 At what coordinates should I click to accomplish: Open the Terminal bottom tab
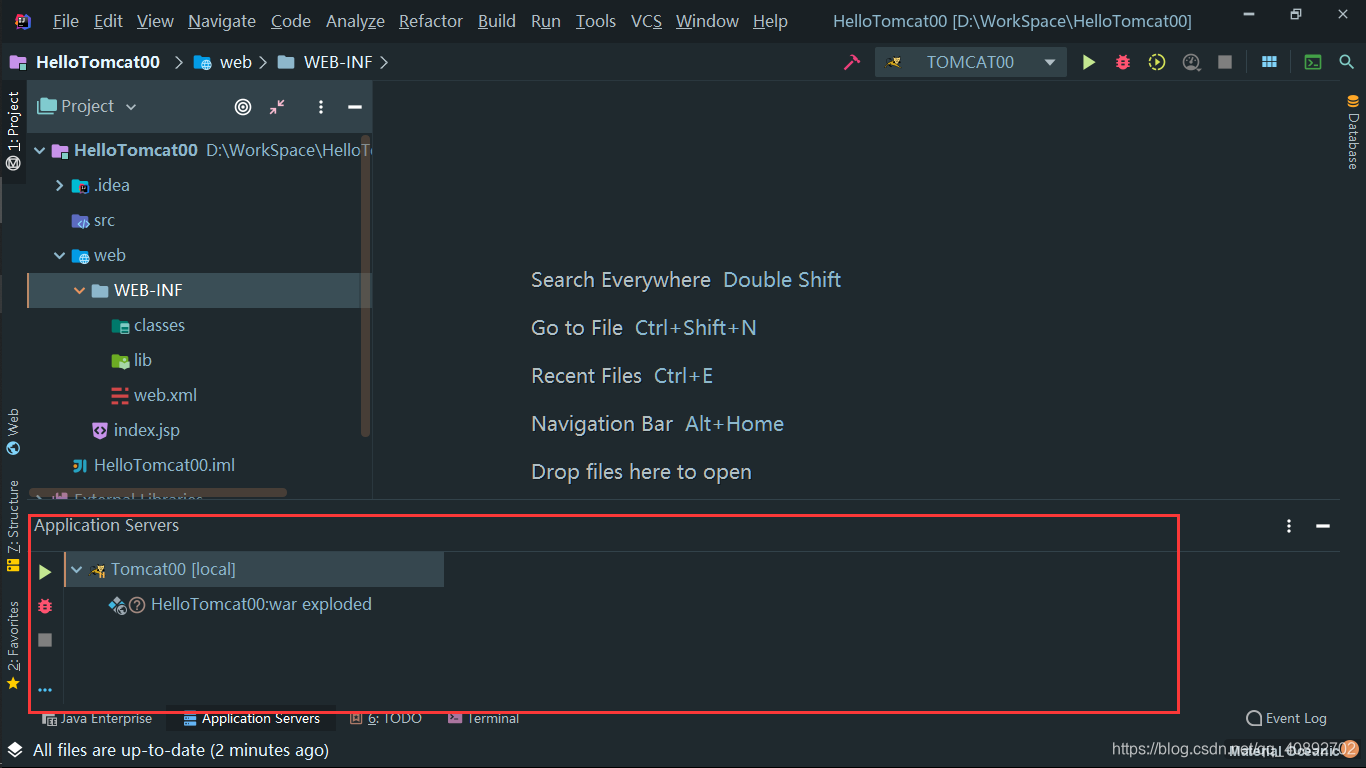[484, 719]
